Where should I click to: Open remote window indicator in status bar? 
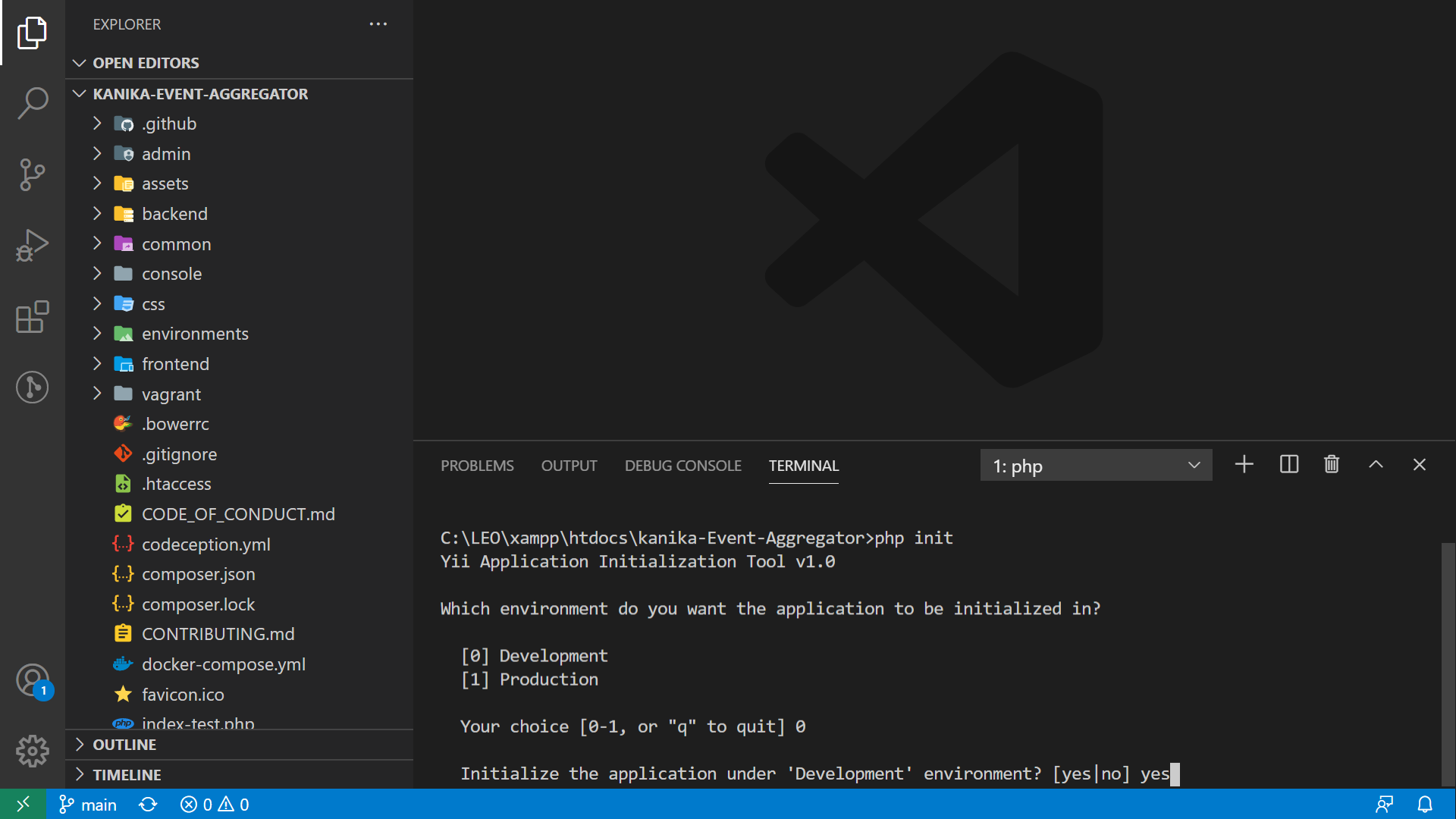click(24, 804)
